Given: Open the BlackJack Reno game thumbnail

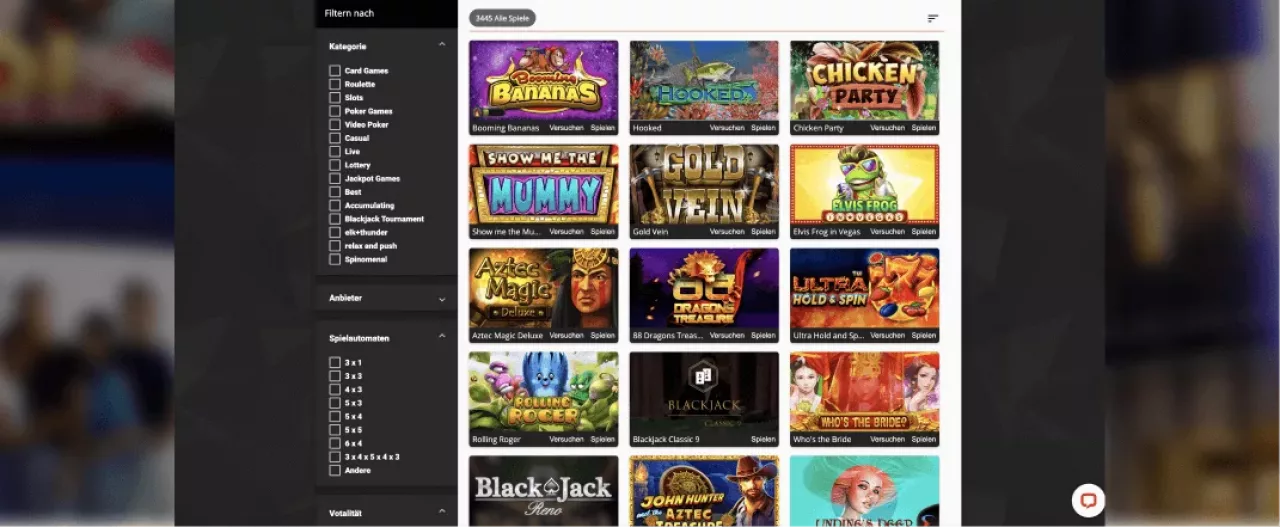Looking at the screenshot, I should coord(543,491).
